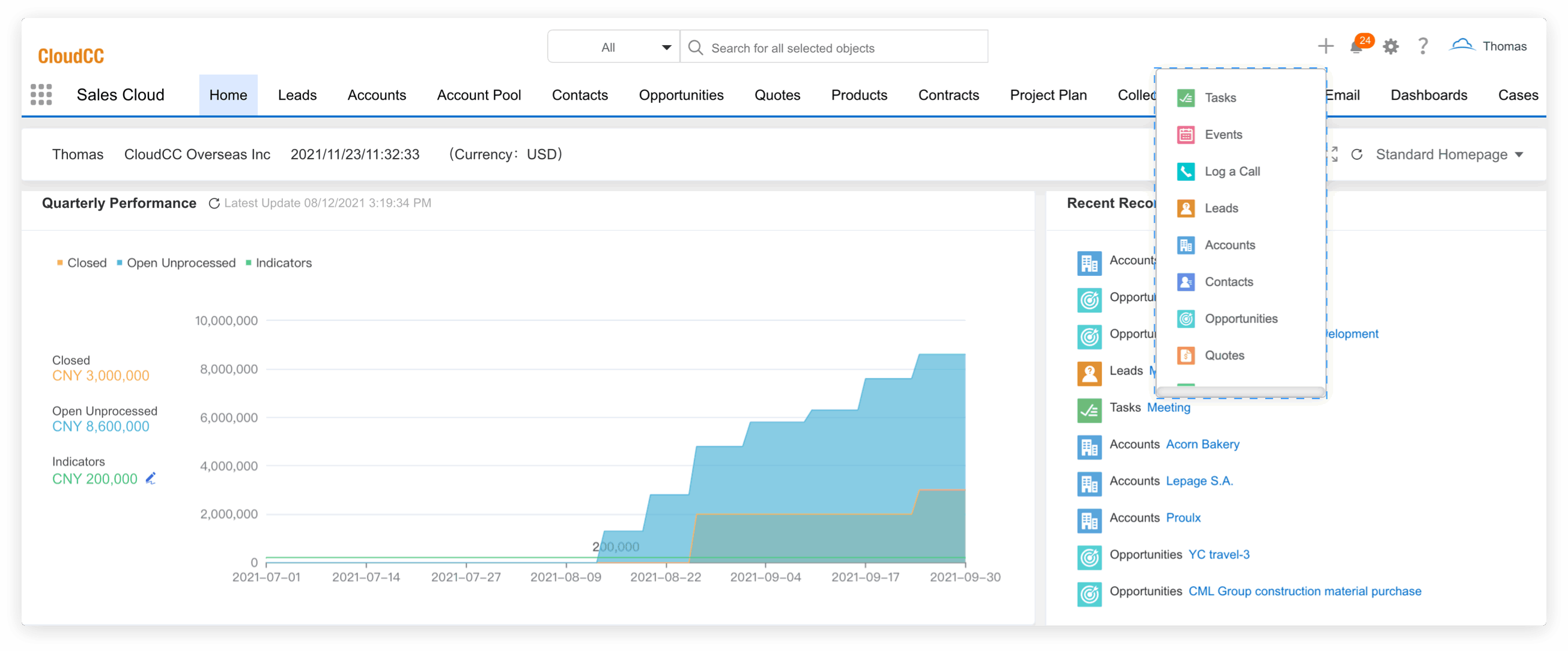Click the help question mark icon
The height and width of the screenshot is (651, 1568).
click(x=1423, y=46)
